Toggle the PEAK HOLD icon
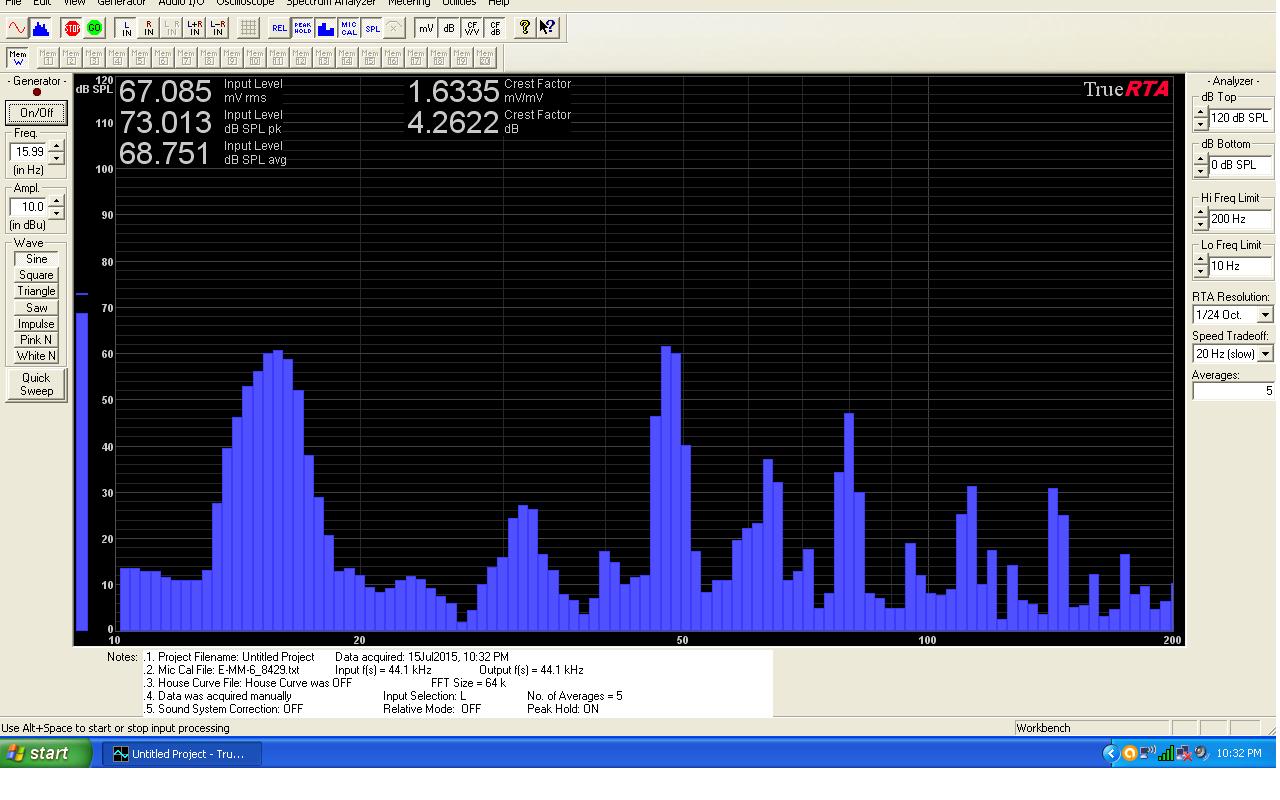 [x=302, y=28]
